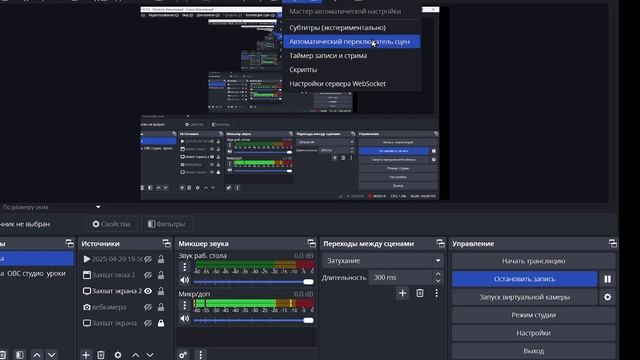Lock the Захват экрана 2 source
Screen dimensions: 640x360
click(161, 291)
